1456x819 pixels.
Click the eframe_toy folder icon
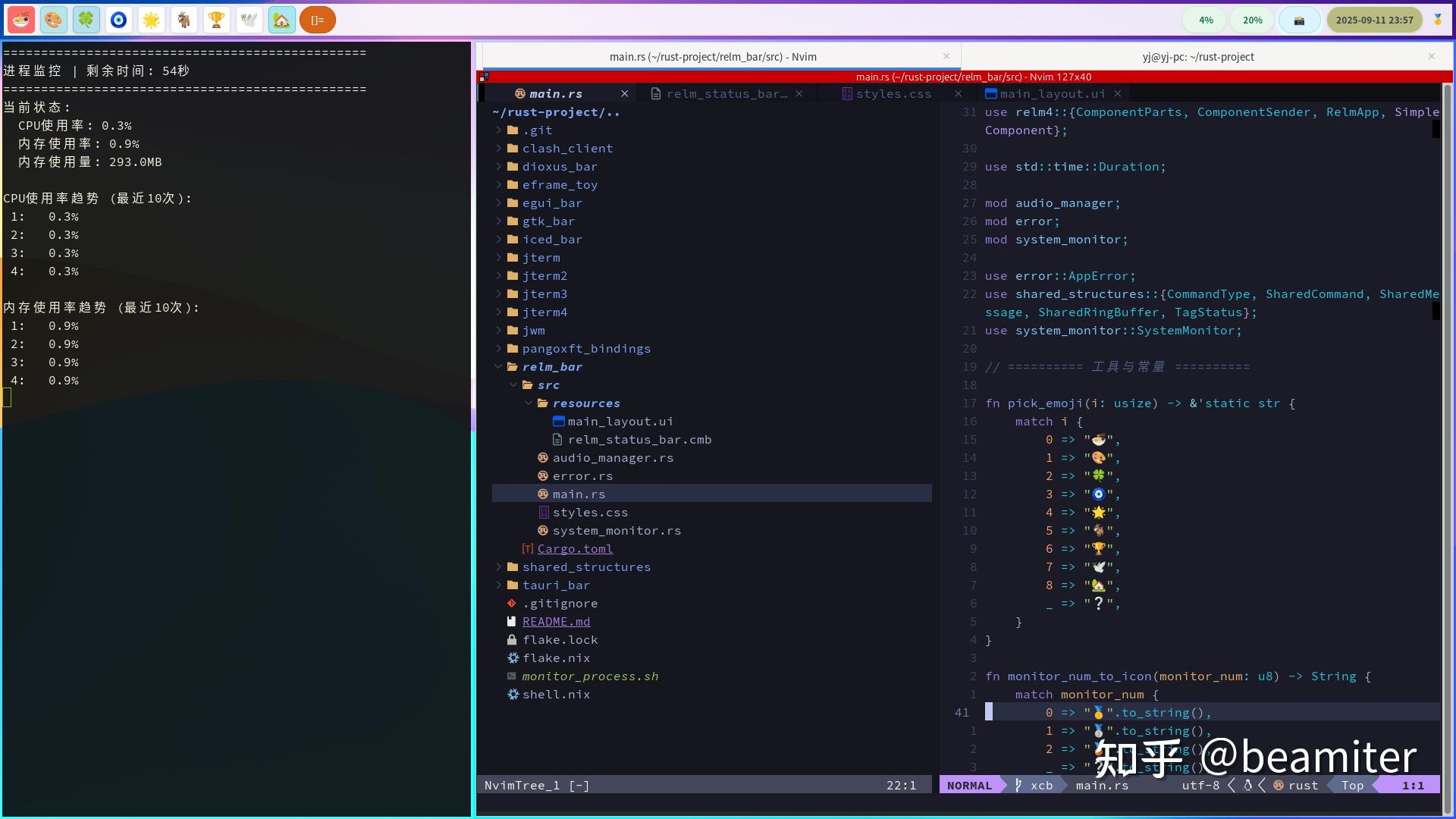[x=513, y=185]
